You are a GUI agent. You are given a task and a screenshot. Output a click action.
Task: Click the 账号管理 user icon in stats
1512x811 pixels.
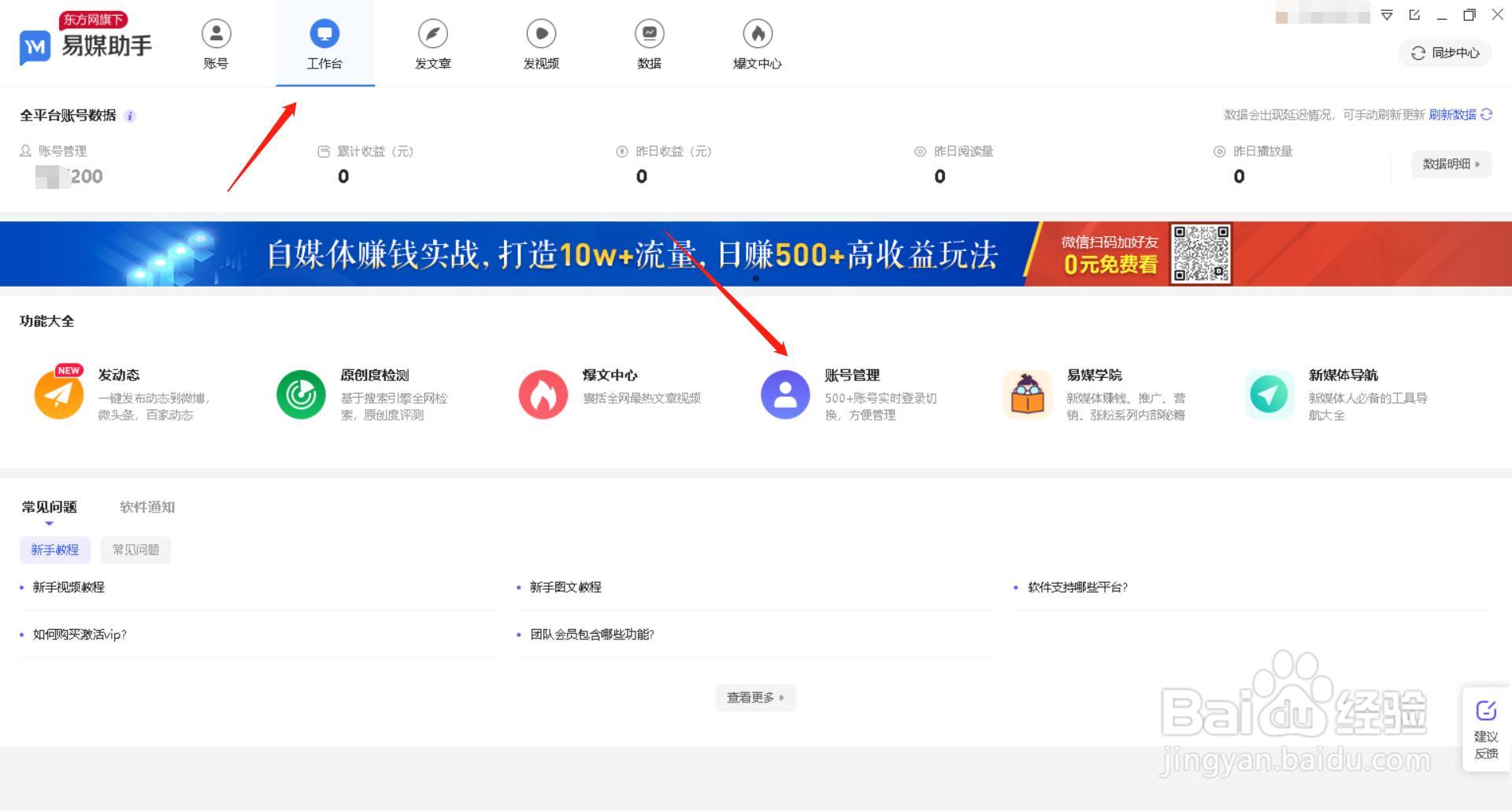pyautogui.click(x=26, y=150)
